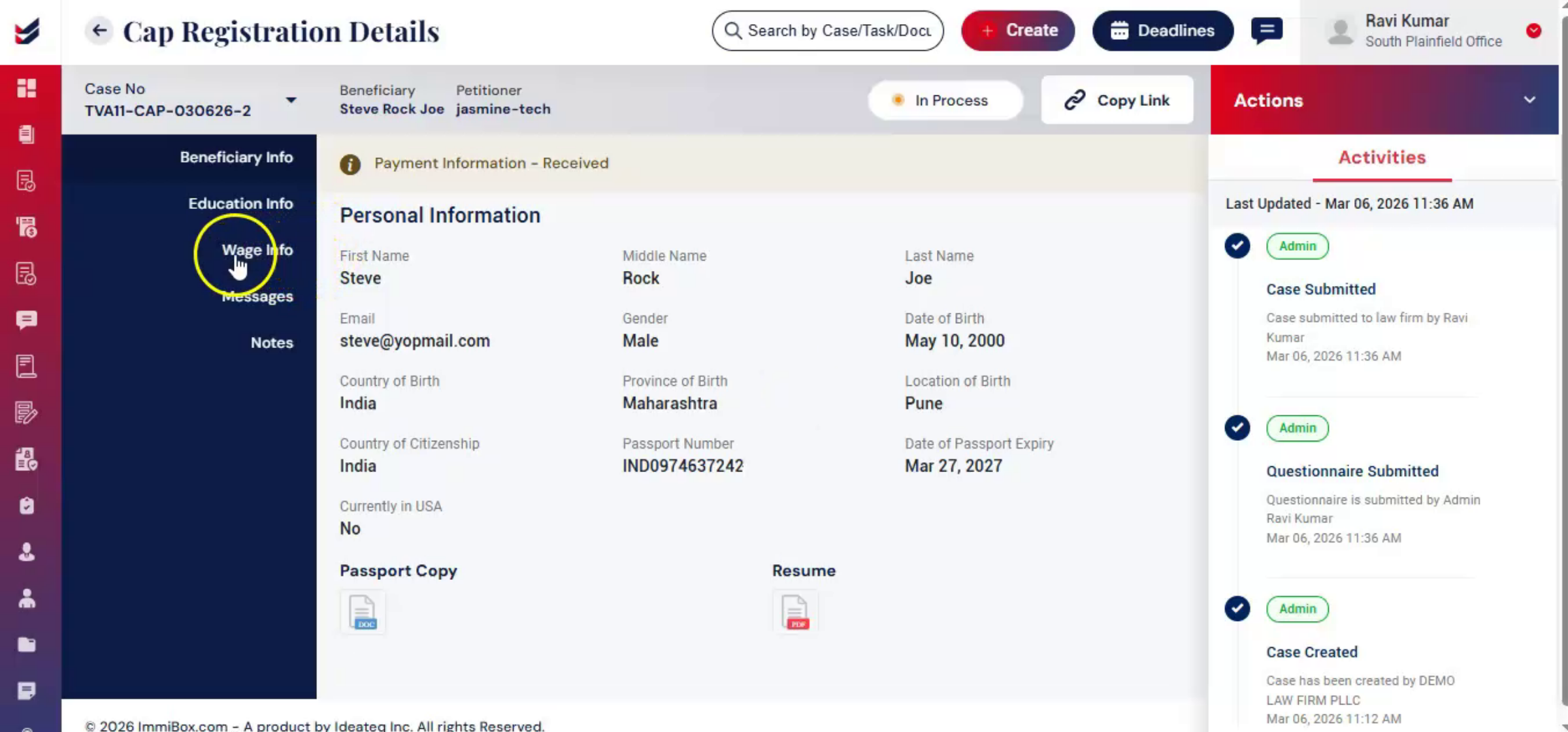Open Education Info section
Viewport: 1568px width, 732px height.
tap(240, 203)
